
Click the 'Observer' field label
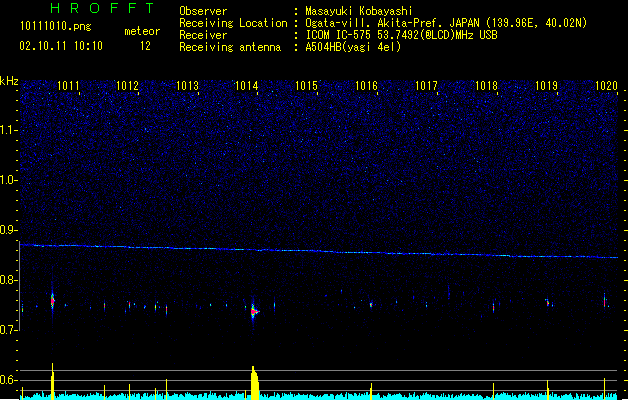[x=203, y=11]
